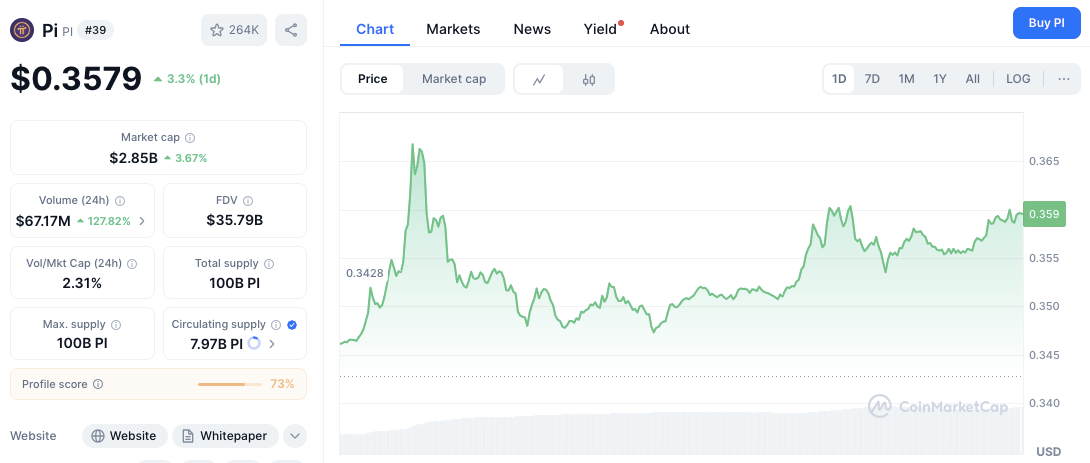1090x463 pixels.
Task: Set chart range to 7D
Action: click(872, 79)
